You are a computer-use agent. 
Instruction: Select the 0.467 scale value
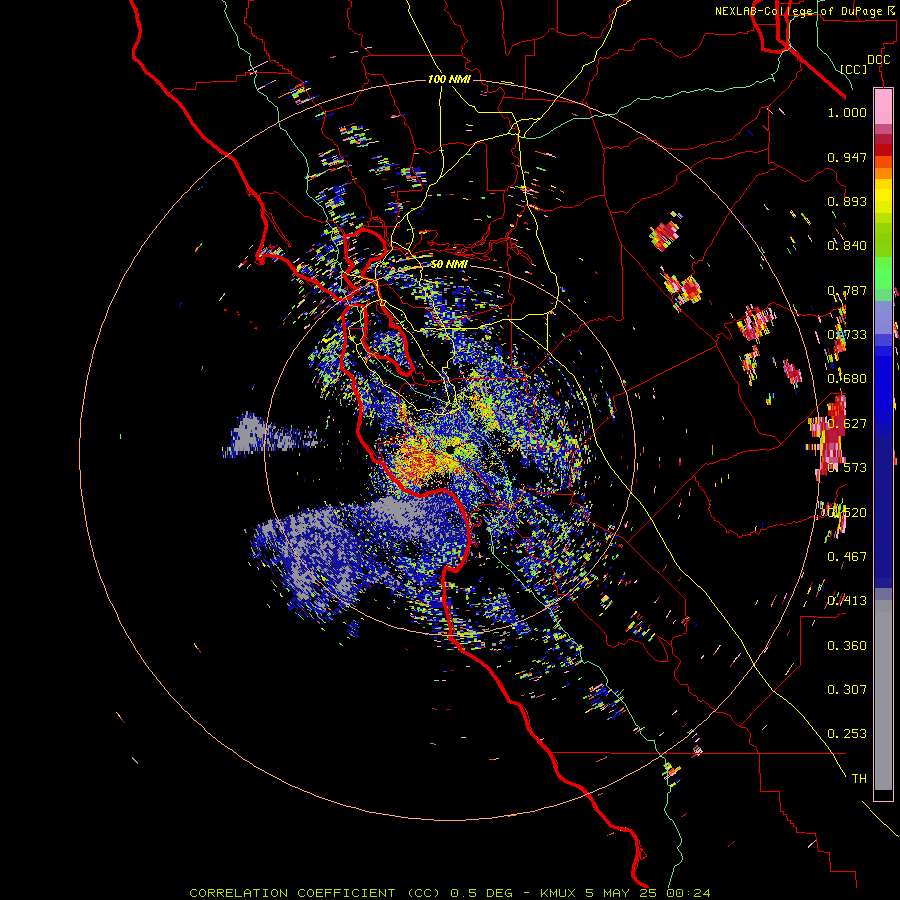click(847, 557)
